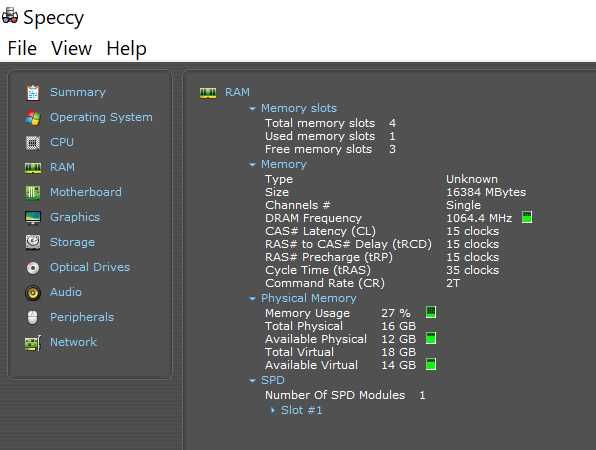Collapse the Physical Memory section
Screen dimensions: 596x450
click(x=252, y=299)
